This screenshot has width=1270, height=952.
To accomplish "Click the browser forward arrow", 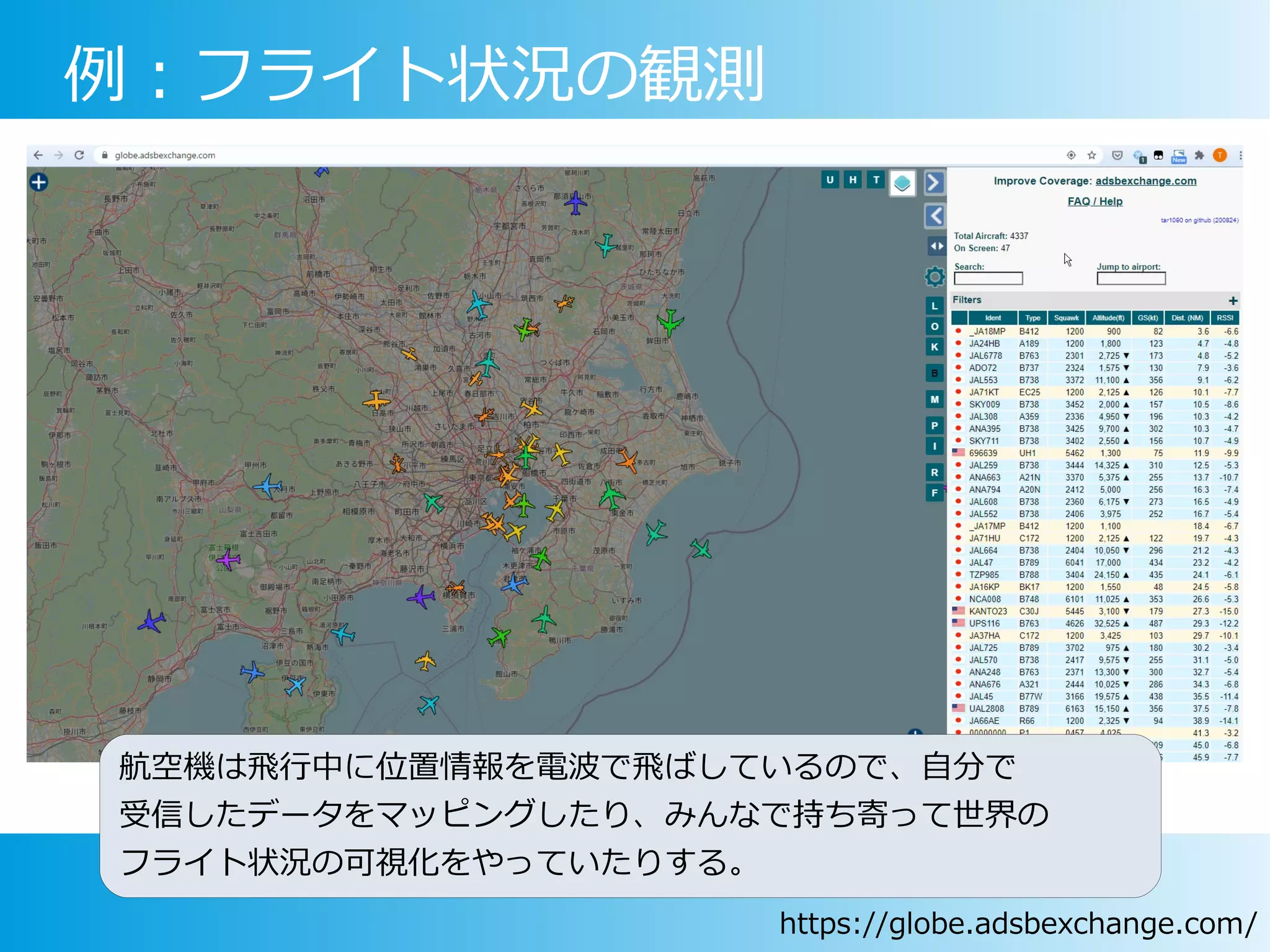I will coord(58,155).
